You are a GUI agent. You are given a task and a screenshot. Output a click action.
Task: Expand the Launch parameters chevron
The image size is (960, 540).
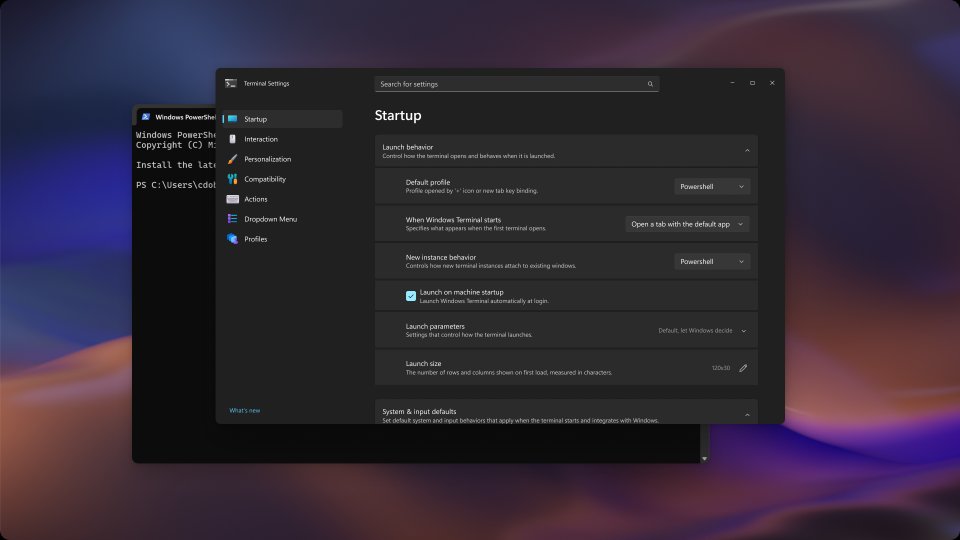[x=744, y=331]
